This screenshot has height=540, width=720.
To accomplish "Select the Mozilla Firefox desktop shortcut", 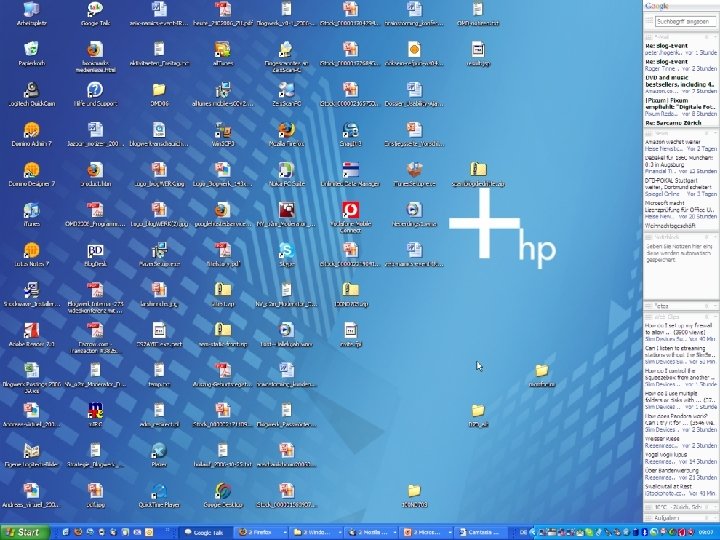I will click(x=287, y=135).
